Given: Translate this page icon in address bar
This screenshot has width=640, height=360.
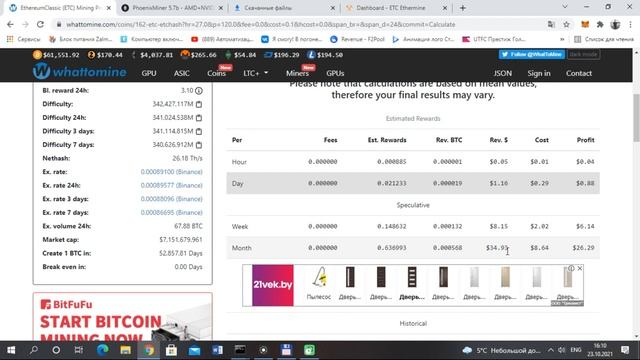Looking at the screenshot, I should point(551,24).
